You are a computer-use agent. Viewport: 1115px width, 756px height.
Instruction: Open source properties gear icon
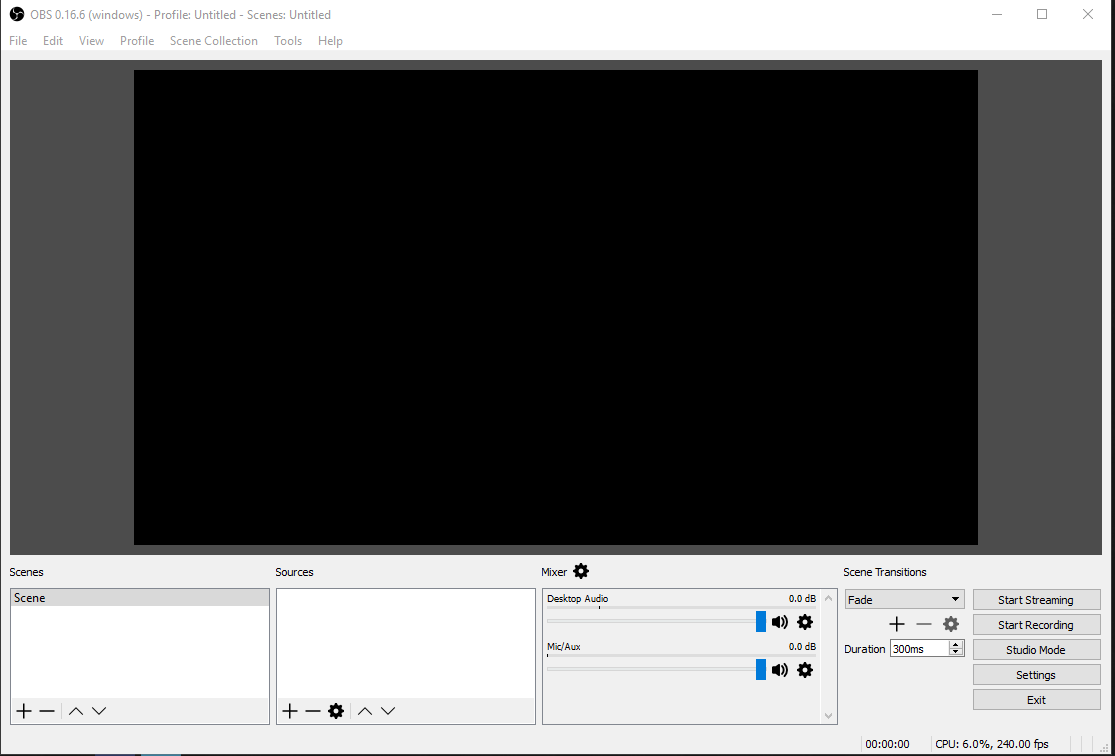coord(336,710)
